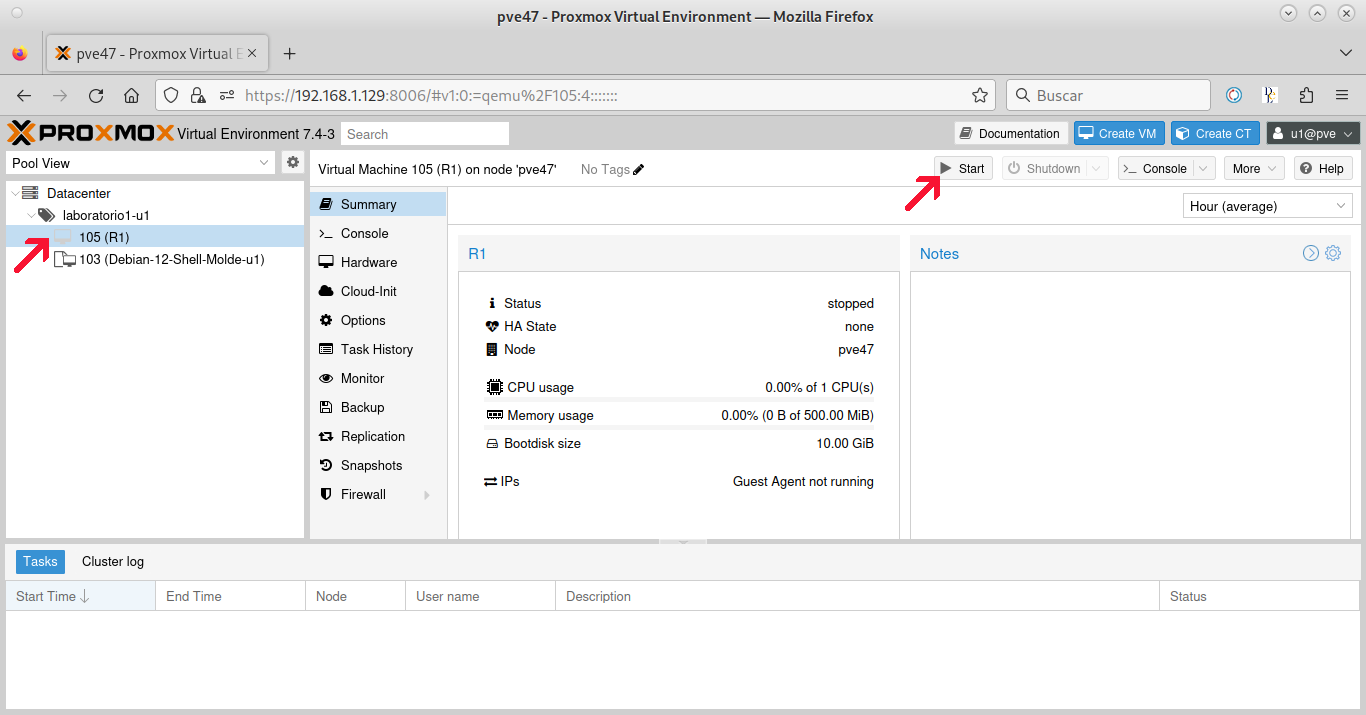Viewport: 1366px width, 715px height.
Task: Open the Hardware section icon
Action: click(x=325, y=262)
